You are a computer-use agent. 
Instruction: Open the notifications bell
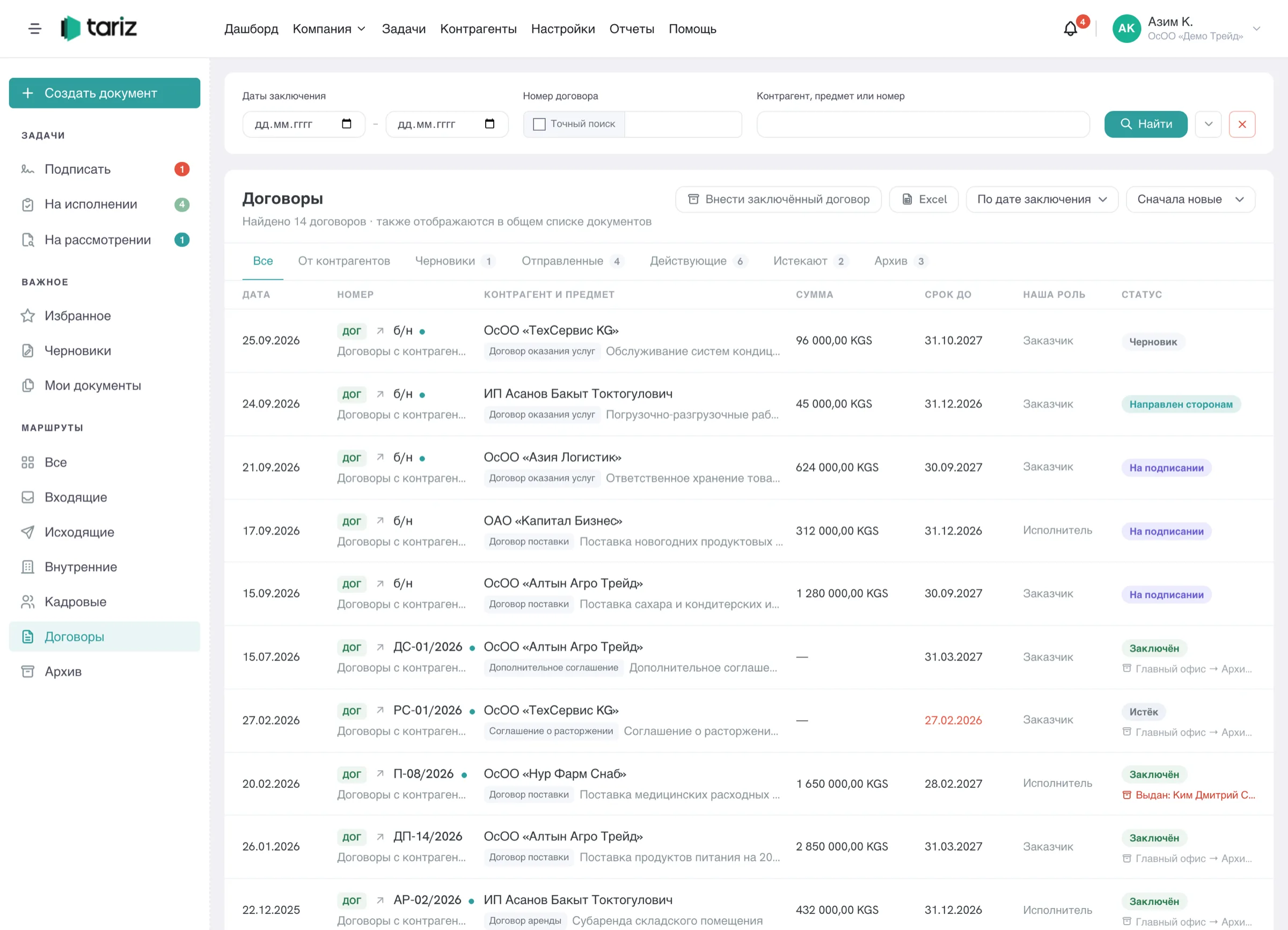click(1070, 28)
